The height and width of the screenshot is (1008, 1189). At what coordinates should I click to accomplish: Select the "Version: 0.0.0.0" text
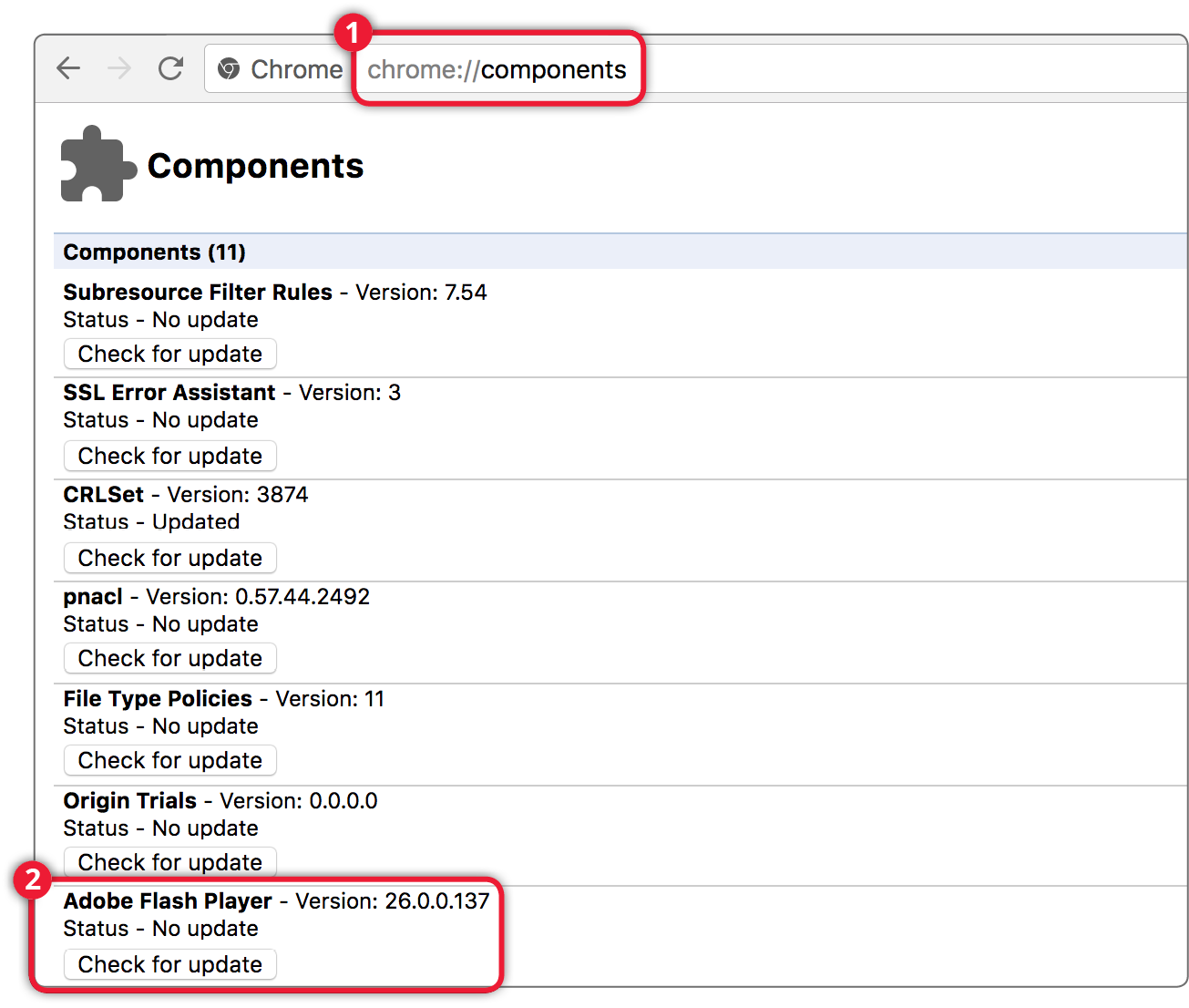tap(299, 801)
